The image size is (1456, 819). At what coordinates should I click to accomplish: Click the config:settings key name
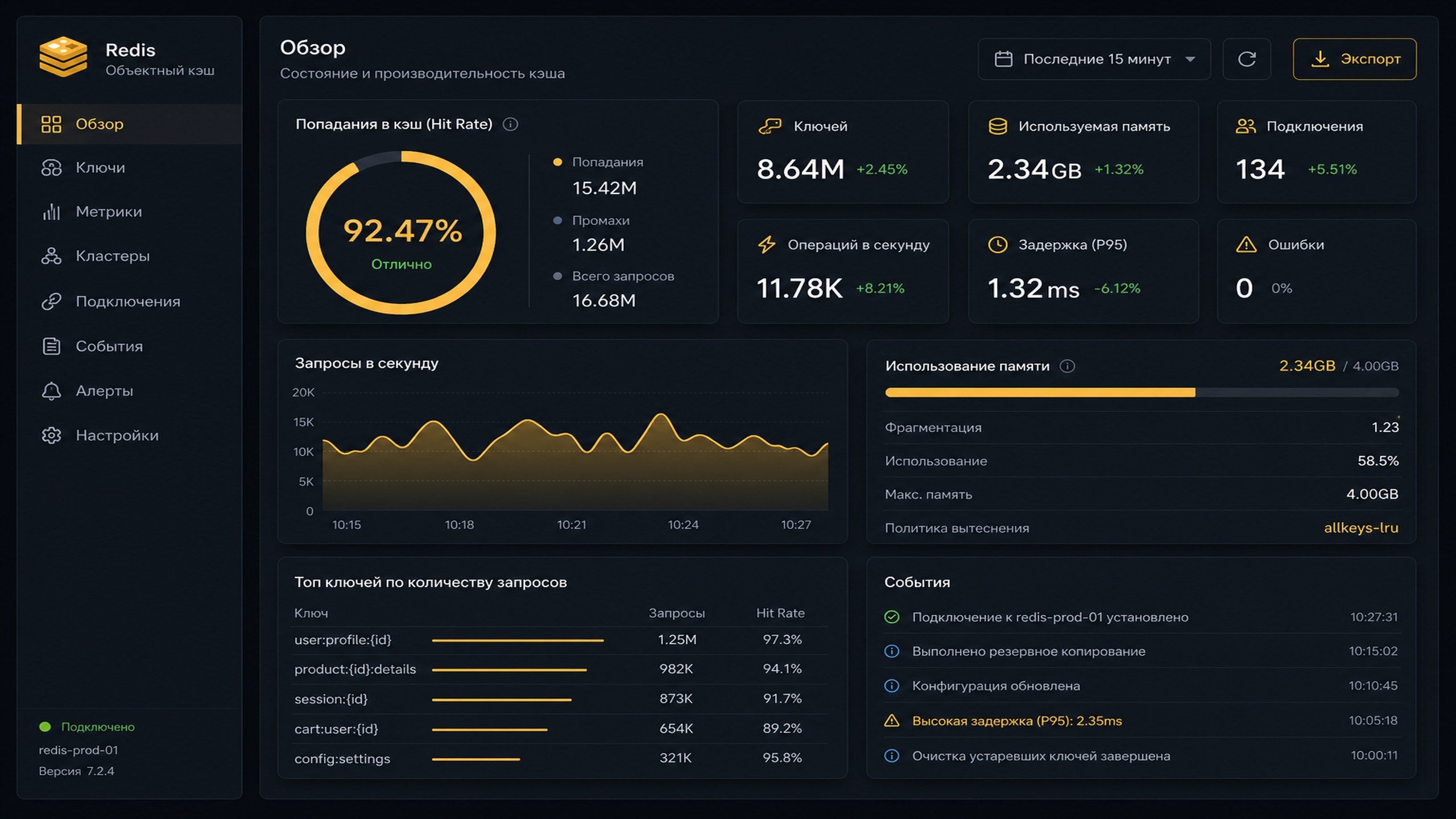pyautogui.click(x=342, y=759)
